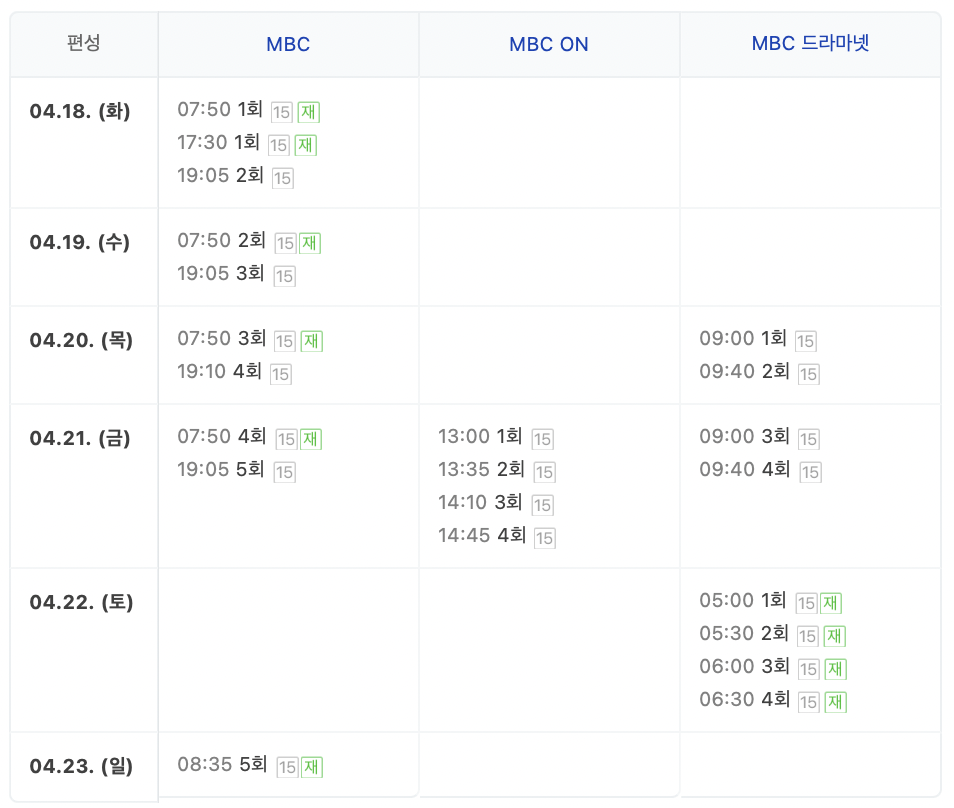The width and height of the screenshot is (954, 808).
Task: Click the 15 age rating badge beside 19:05 2회
Action: (x=282, y=178)
